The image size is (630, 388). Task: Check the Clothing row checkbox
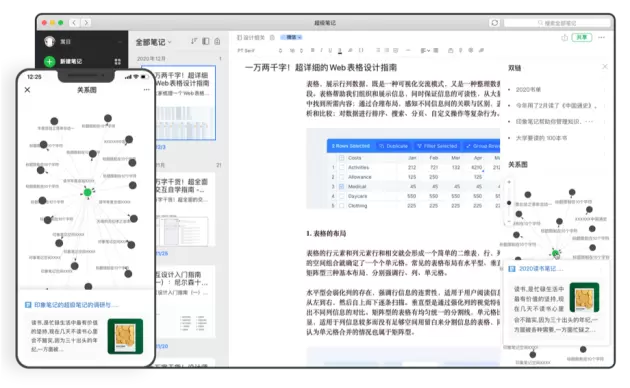click(342, 206)
